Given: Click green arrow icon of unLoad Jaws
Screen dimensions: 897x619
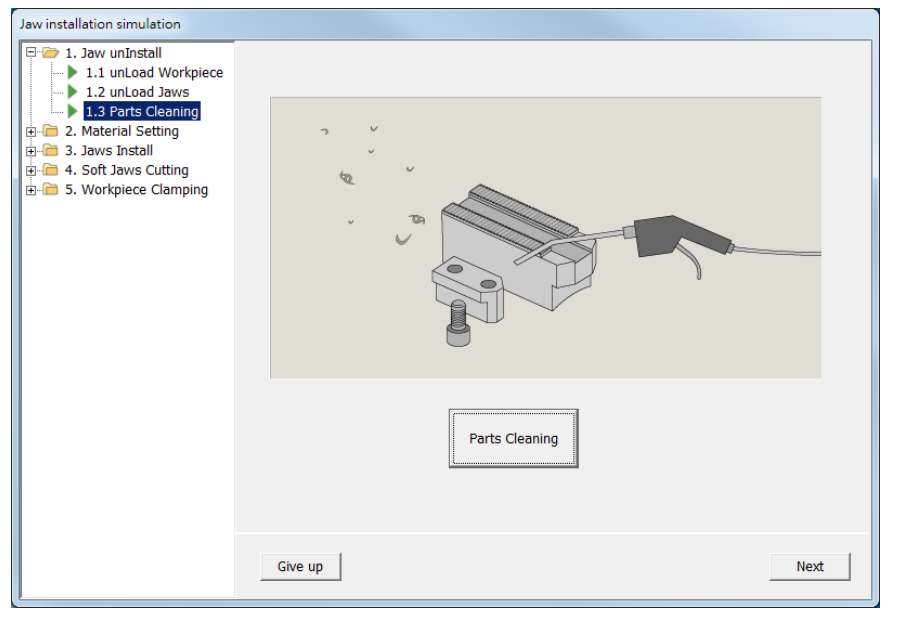Looking at the screenshot, I should pyautogui.click(x=72, y=92).
